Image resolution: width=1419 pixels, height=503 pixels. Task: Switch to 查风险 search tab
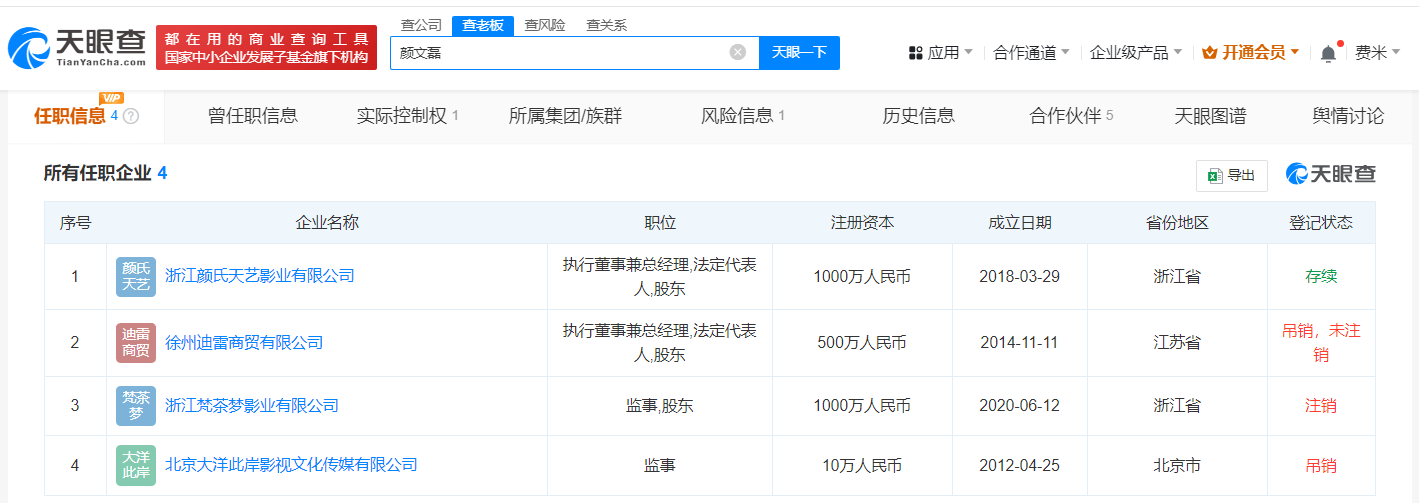pos(545,25)
